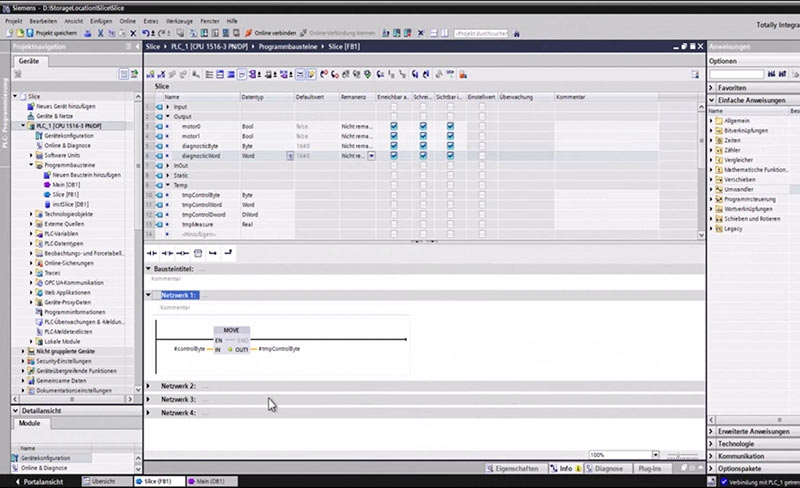Switch to Main (OB1) editor tab
Screen dimensions: 800x488
211,481
